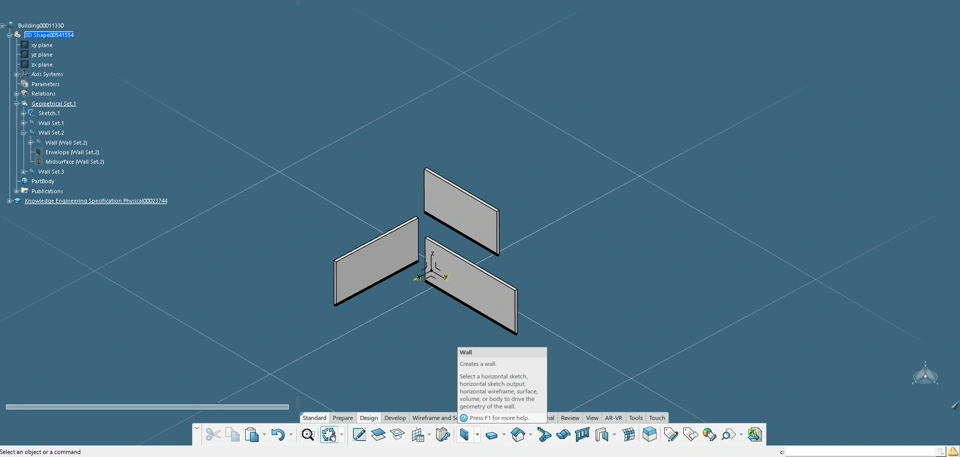Open the Wall tool dropdown arrow
Viewport: 960px width, 457px height.
[x=477, y=435]
